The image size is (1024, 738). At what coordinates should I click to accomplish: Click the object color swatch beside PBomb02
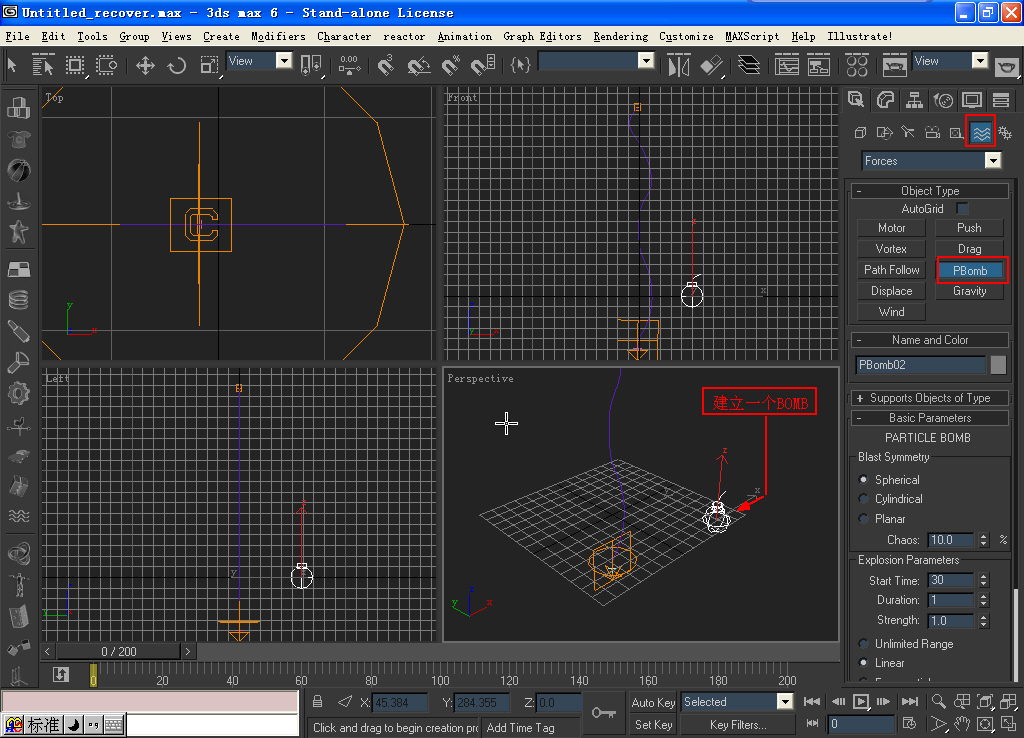998,364
